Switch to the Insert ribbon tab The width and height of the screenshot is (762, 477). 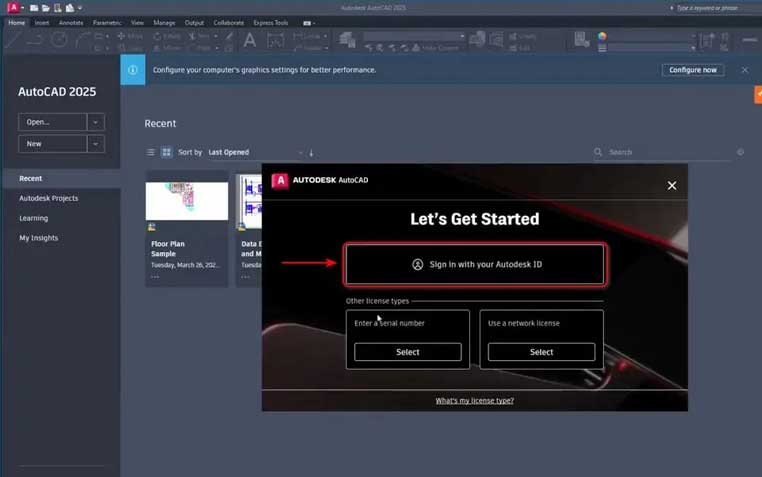pyautogui.click(x=42, y=23)
